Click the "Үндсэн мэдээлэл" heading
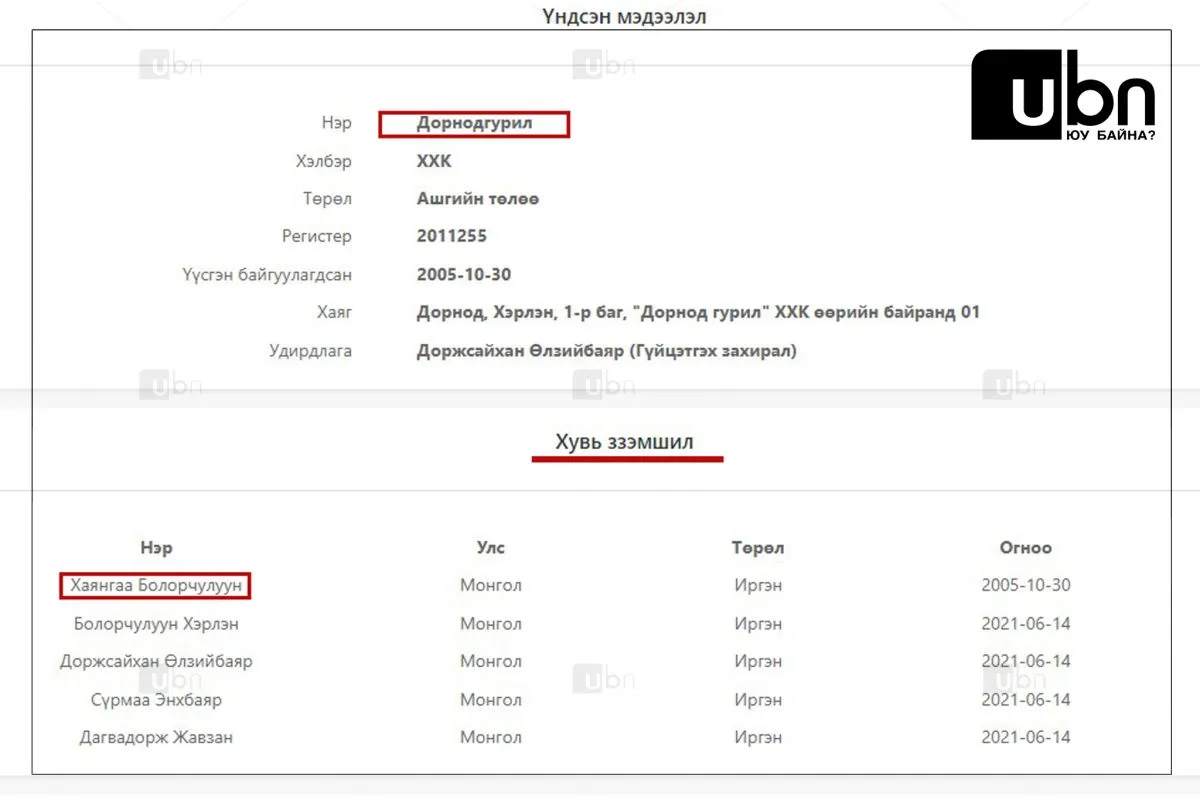The width and height of the screenshot is (1200, 800). 624,16
